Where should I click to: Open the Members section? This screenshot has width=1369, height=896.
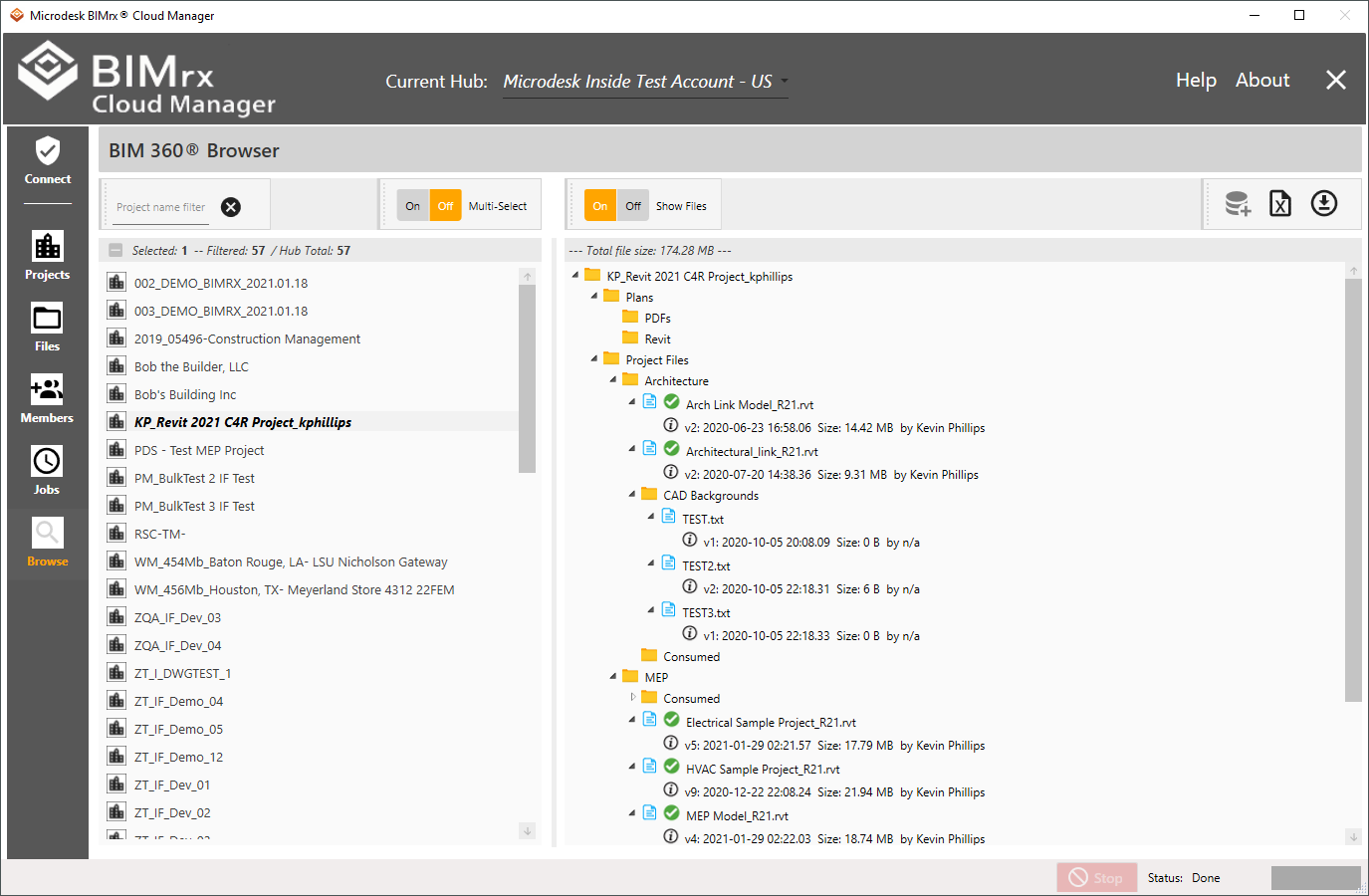click(47, 399)
